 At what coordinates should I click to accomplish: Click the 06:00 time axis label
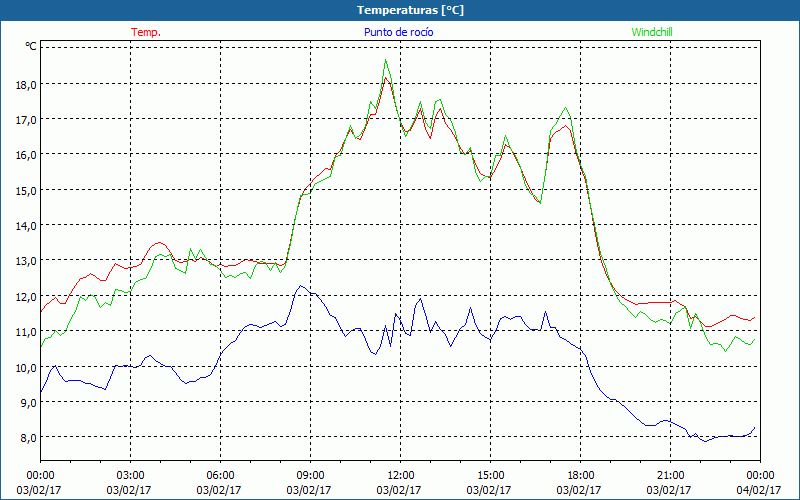(x=220, y=476)
